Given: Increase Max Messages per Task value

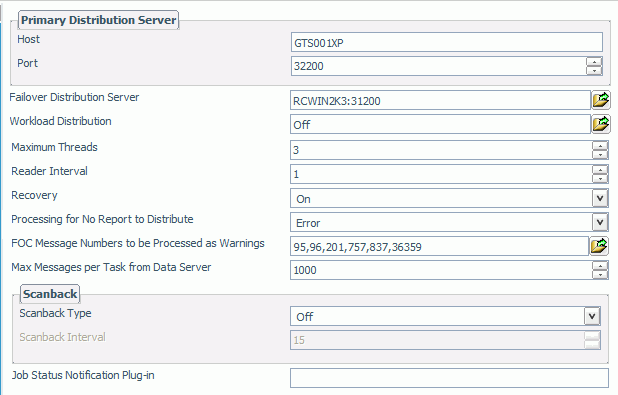Looking at the screenshot, I should point(600,266).
